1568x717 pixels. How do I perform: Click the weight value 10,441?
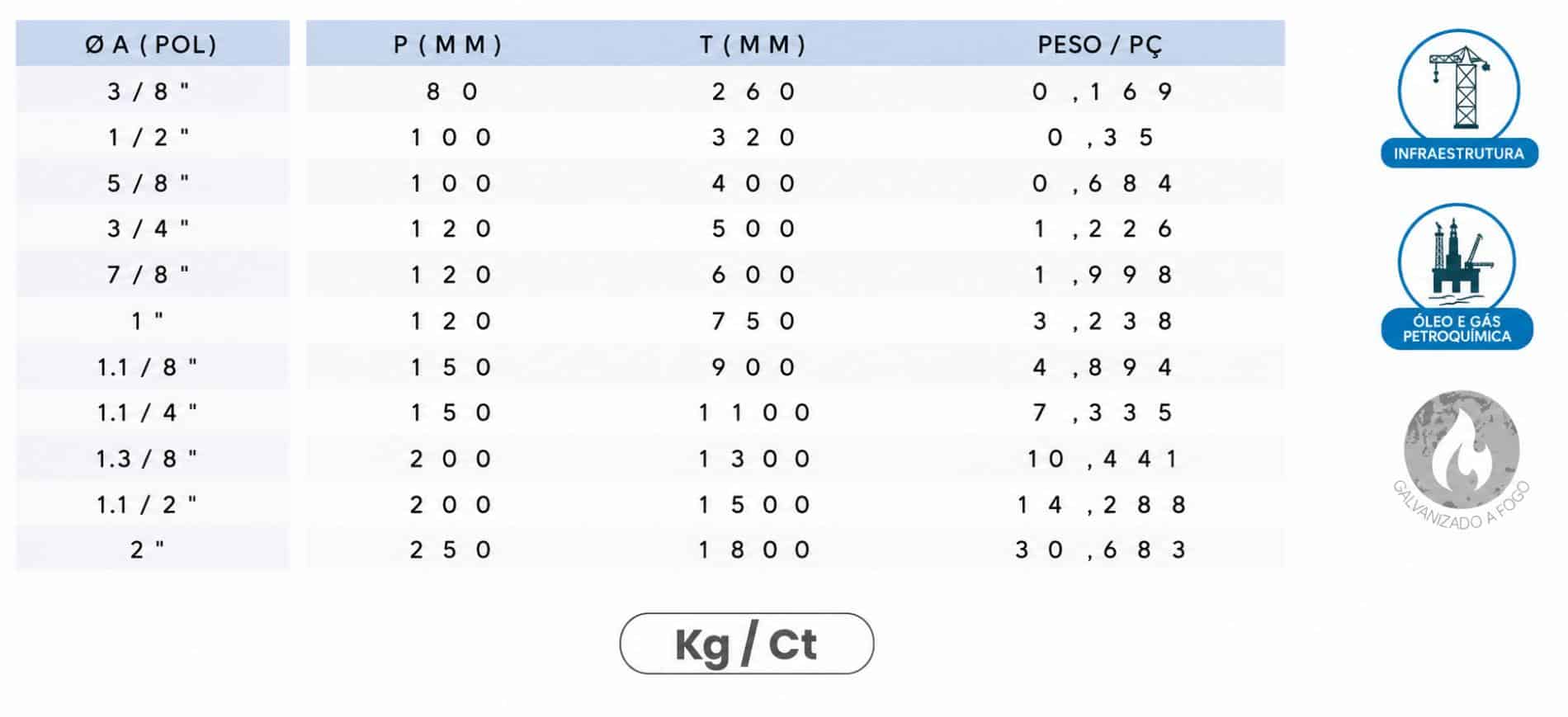1102,458
